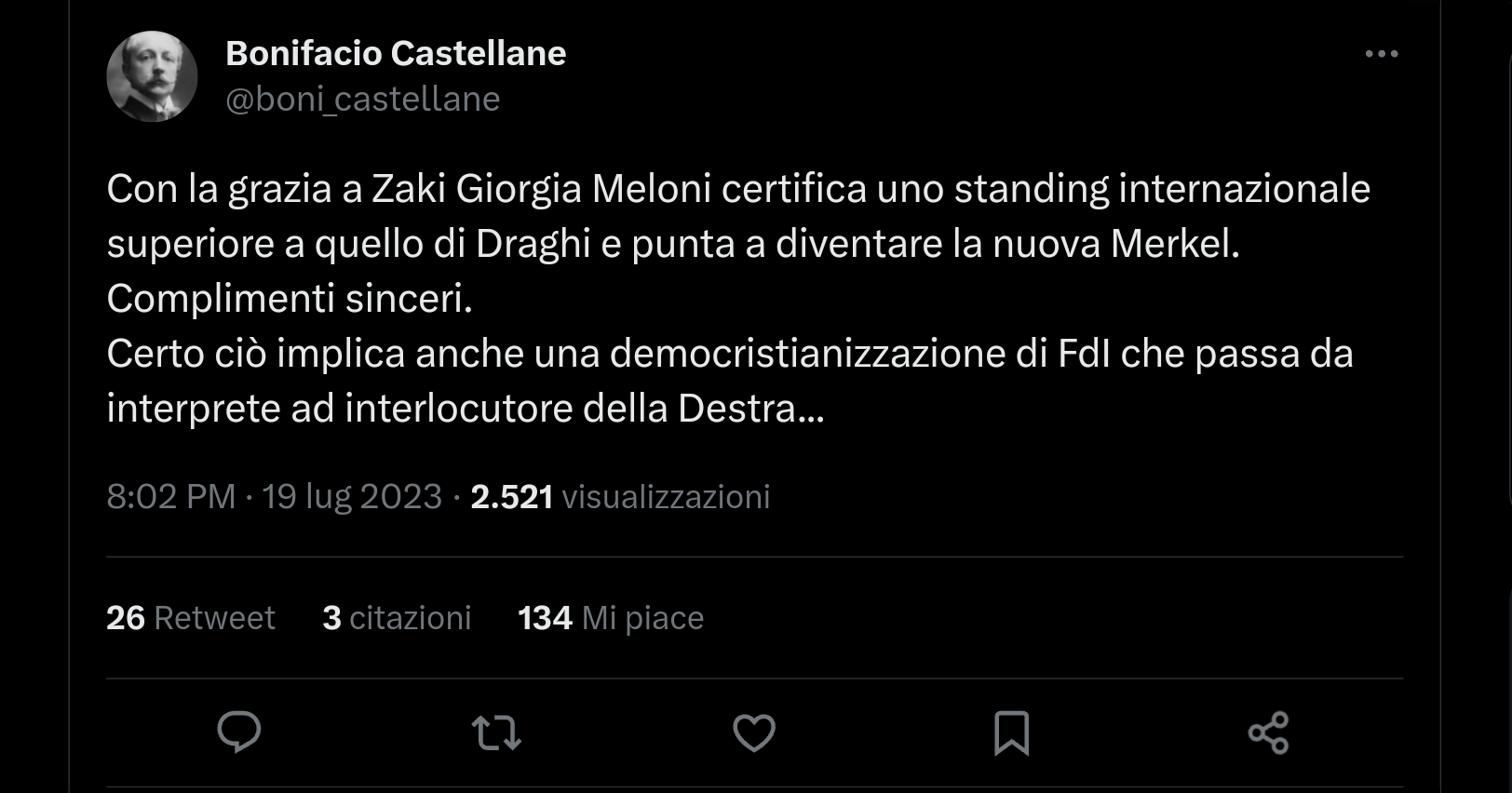This screenshot has height=793, width=1512.
Task: Open the '26 Retweet' list
Action: click(190, 617)
